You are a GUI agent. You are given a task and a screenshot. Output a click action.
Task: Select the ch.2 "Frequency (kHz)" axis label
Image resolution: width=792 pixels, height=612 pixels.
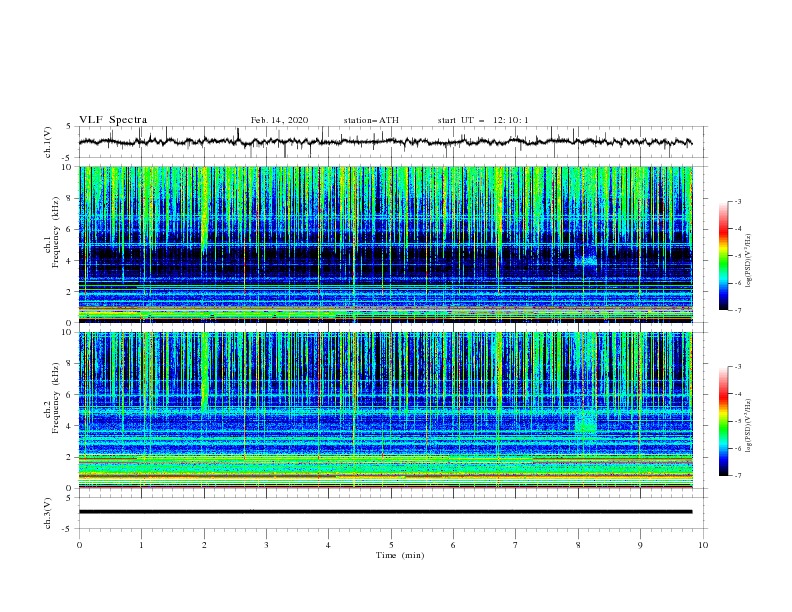[56, 398]
